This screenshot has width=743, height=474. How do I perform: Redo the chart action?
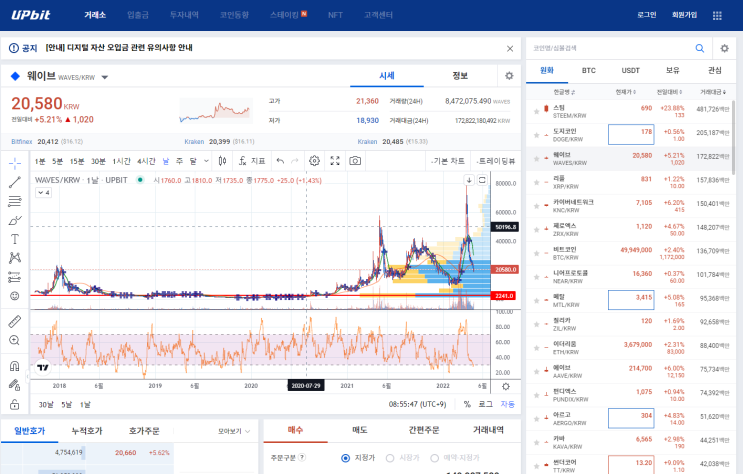295,161
